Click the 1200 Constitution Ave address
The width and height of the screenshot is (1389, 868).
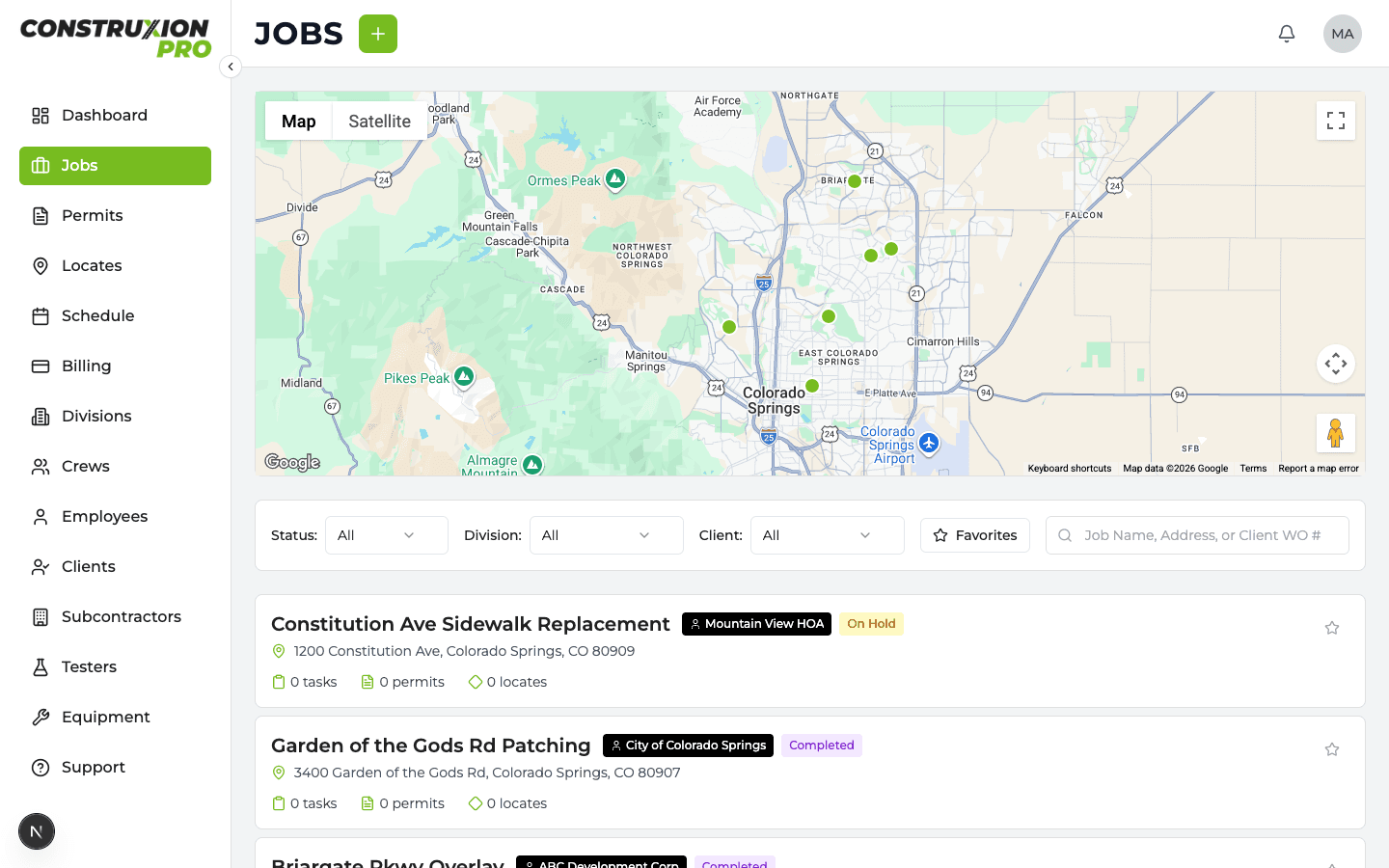pyautogui.click(x=464, y=651)
